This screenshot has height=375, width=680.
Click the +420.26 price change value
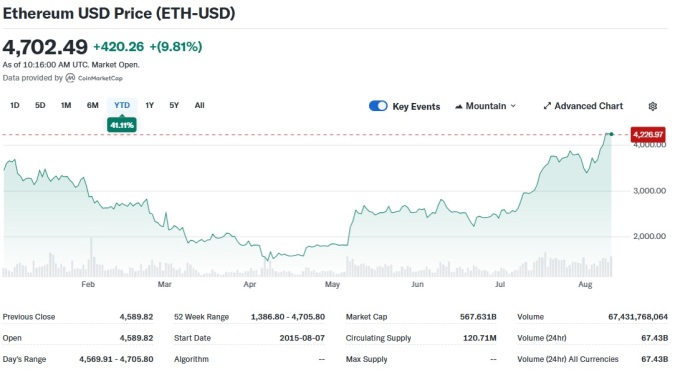point(118,47)
